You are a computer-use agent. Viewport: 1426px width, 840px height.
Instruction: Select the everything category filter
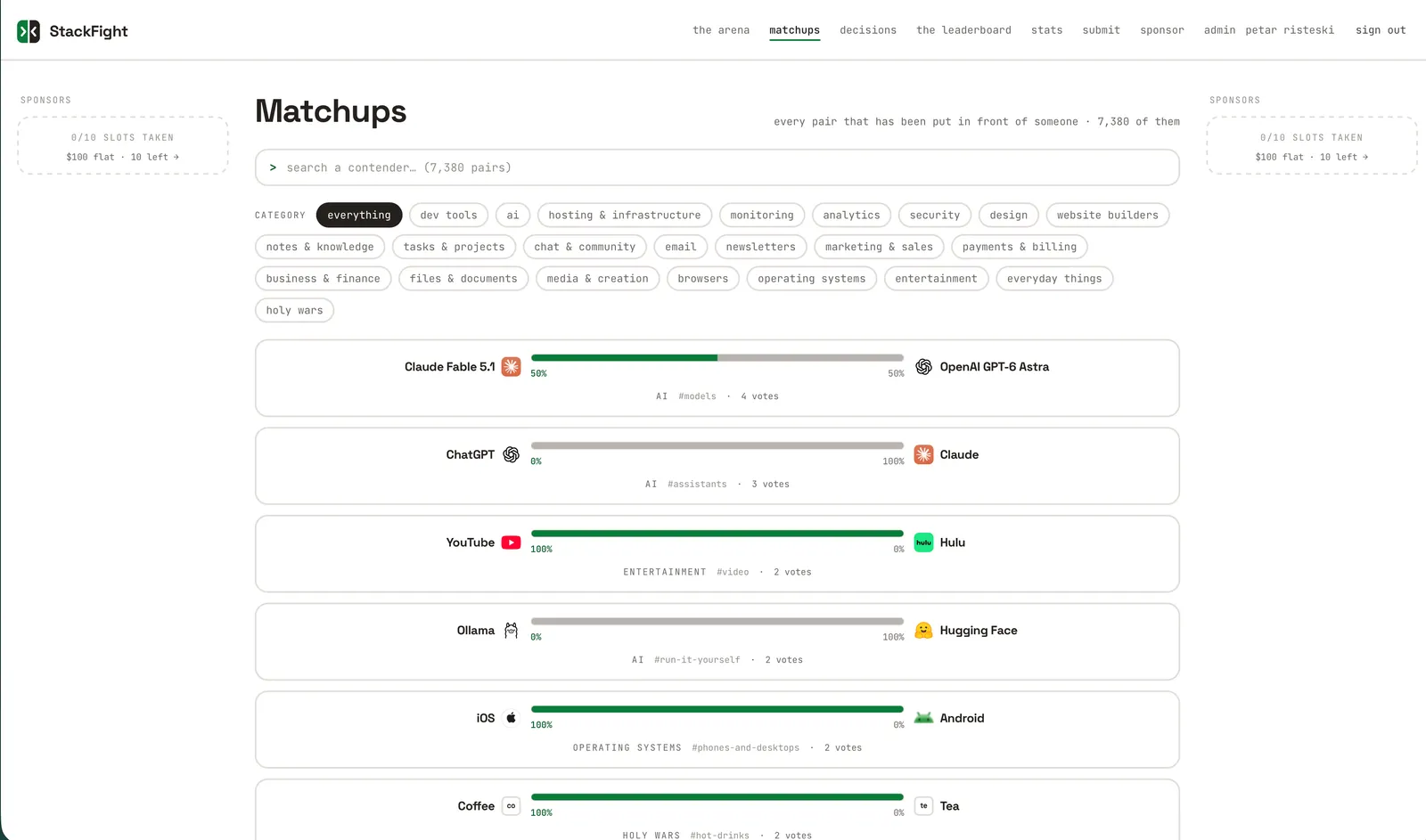pyautogui.click(x=359, y=215)
